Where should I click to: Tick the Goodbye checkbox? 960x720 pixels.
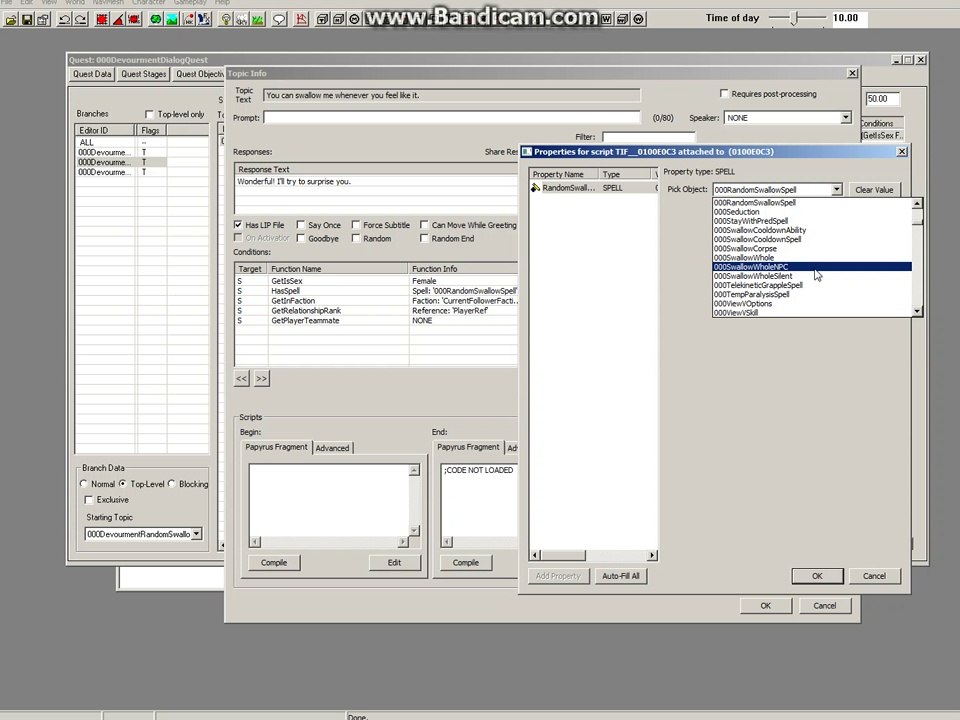301,238
